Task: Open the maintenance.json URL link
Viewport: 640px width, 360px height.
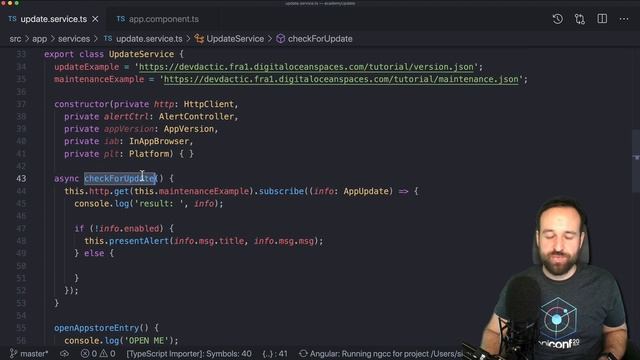Action: (x=341, y=79)
